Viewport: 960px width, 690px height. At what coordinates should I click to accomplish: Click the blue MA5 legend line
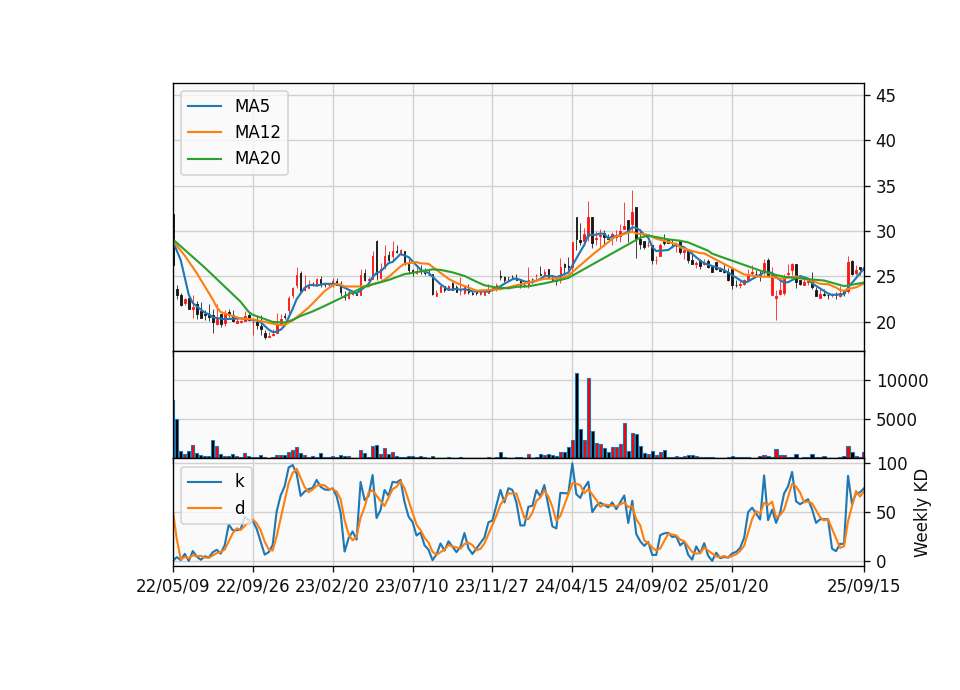pyautogui.click(x=204, y=107)
